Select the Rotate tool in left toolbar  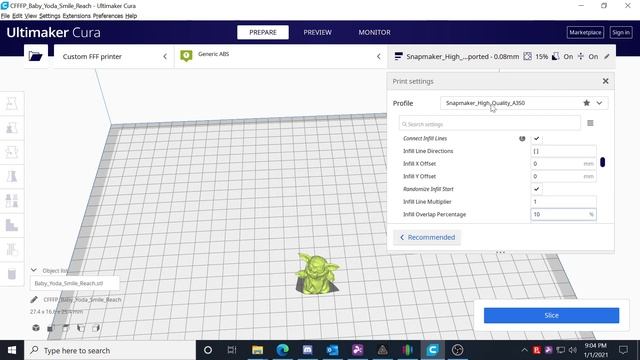tap(12, 152)
